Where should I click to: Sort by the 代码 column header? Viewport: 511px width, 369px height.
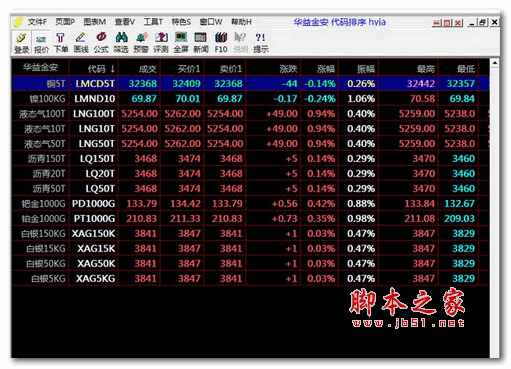(x=94, y=68)
